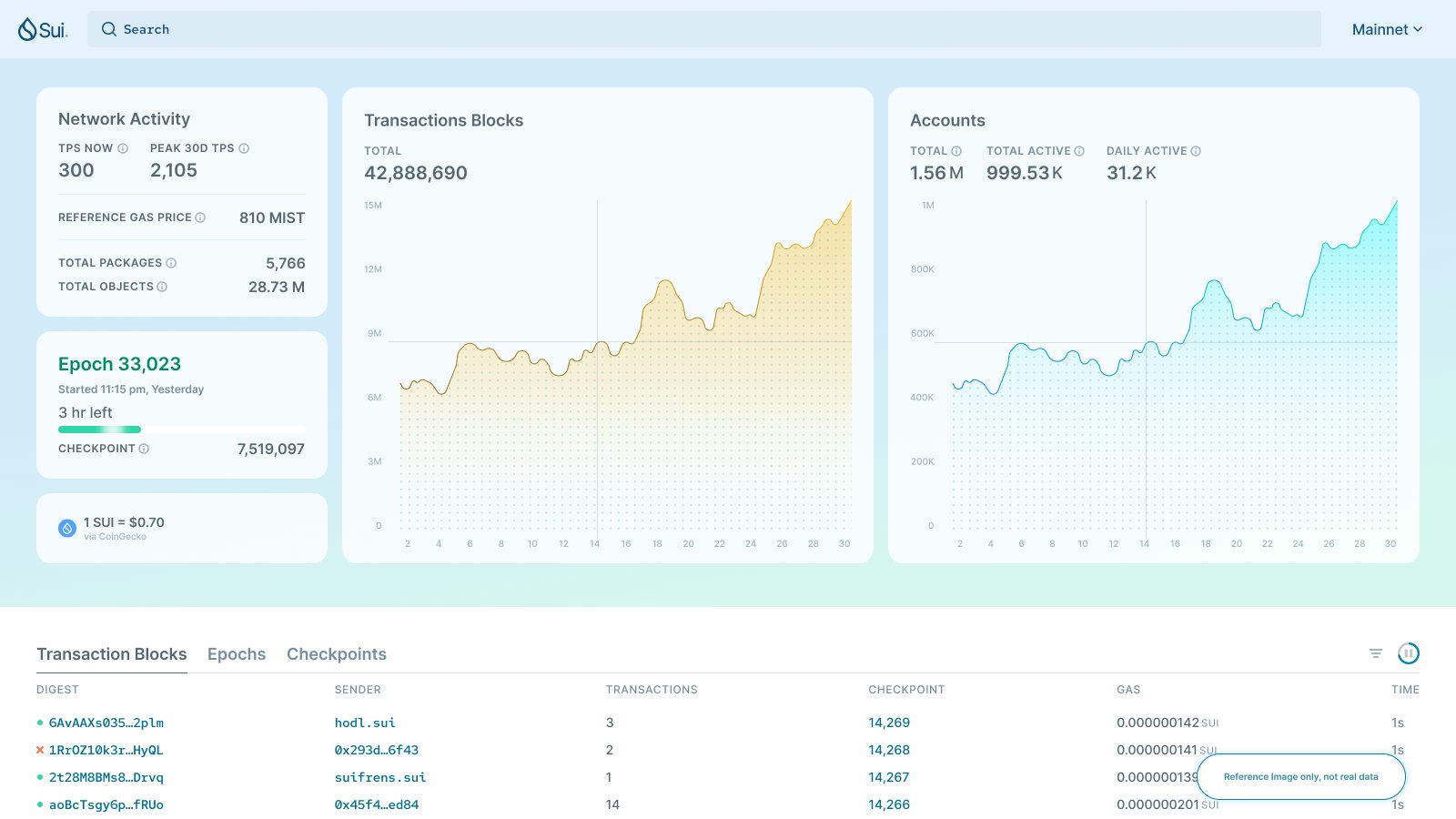Viewport: 1456px width, 819px height.
Task: Click the info icon beside REFERENCE GAS PRICE
Action: pos(199,217)
